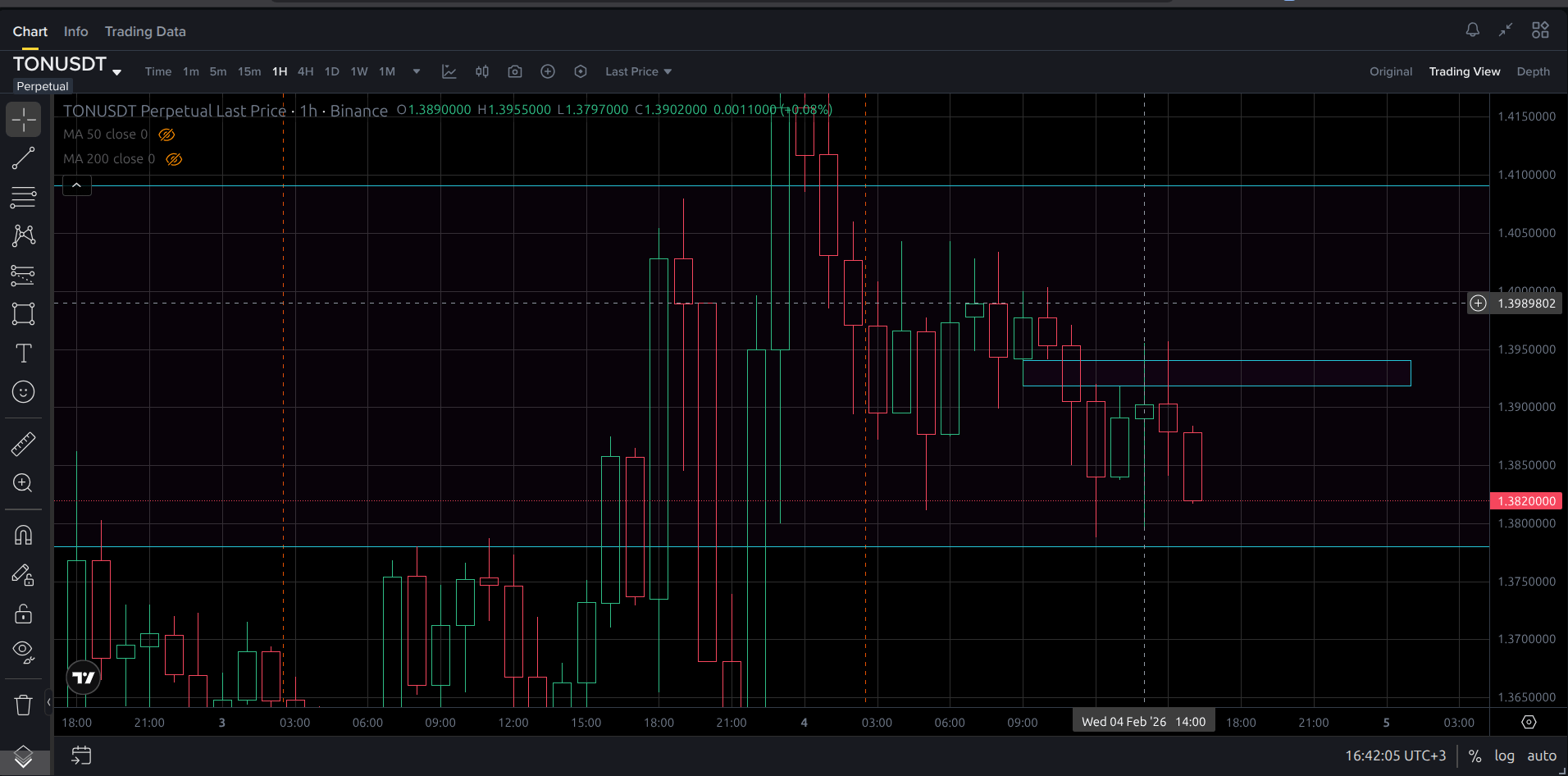Collapse the indicator legend chevron
The height and width of the screenshot is (776, 1568).
click(76, 185)
